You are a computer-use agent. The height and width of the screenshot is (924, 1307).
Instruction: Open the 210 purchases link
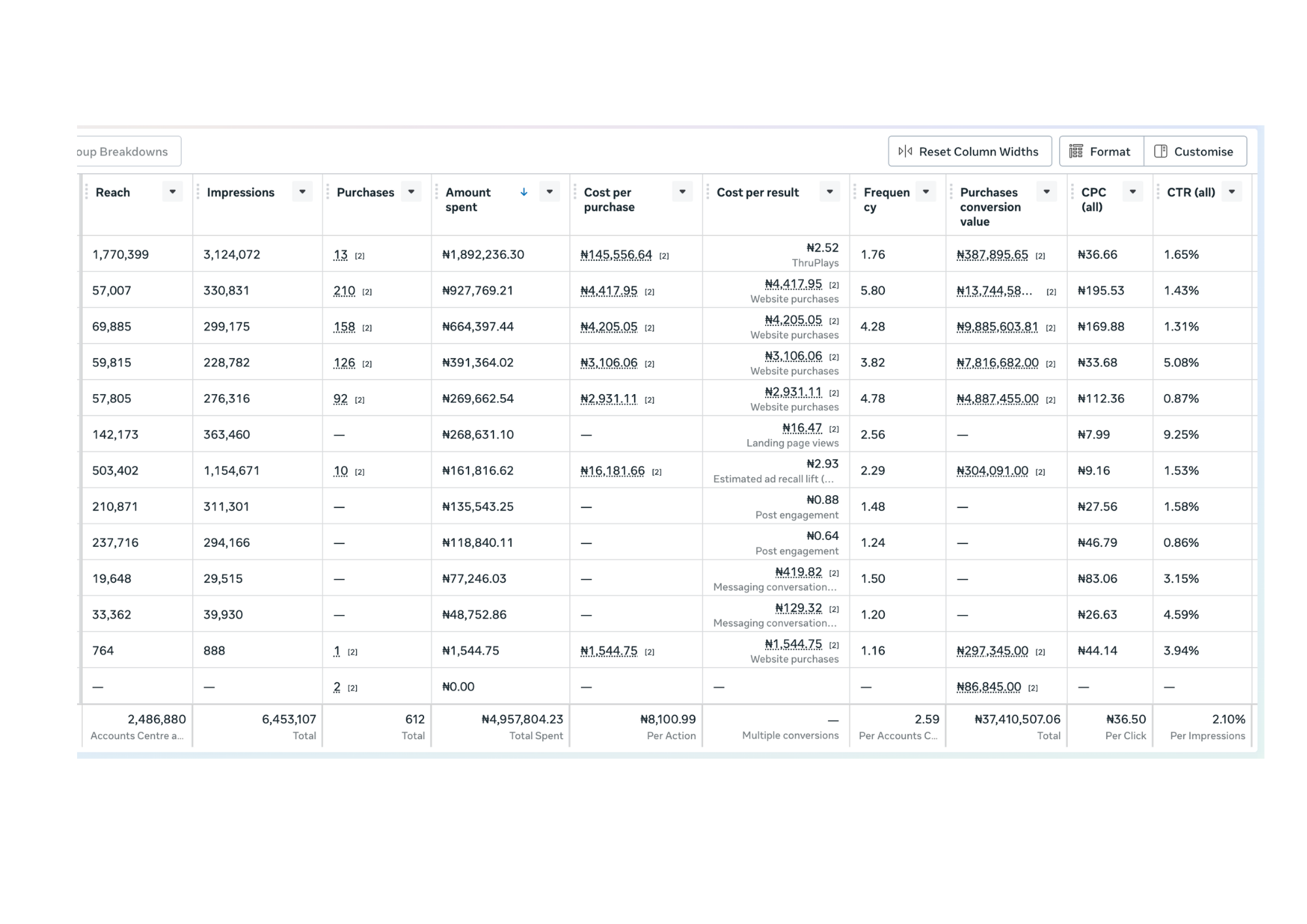(x=344, y=291)
